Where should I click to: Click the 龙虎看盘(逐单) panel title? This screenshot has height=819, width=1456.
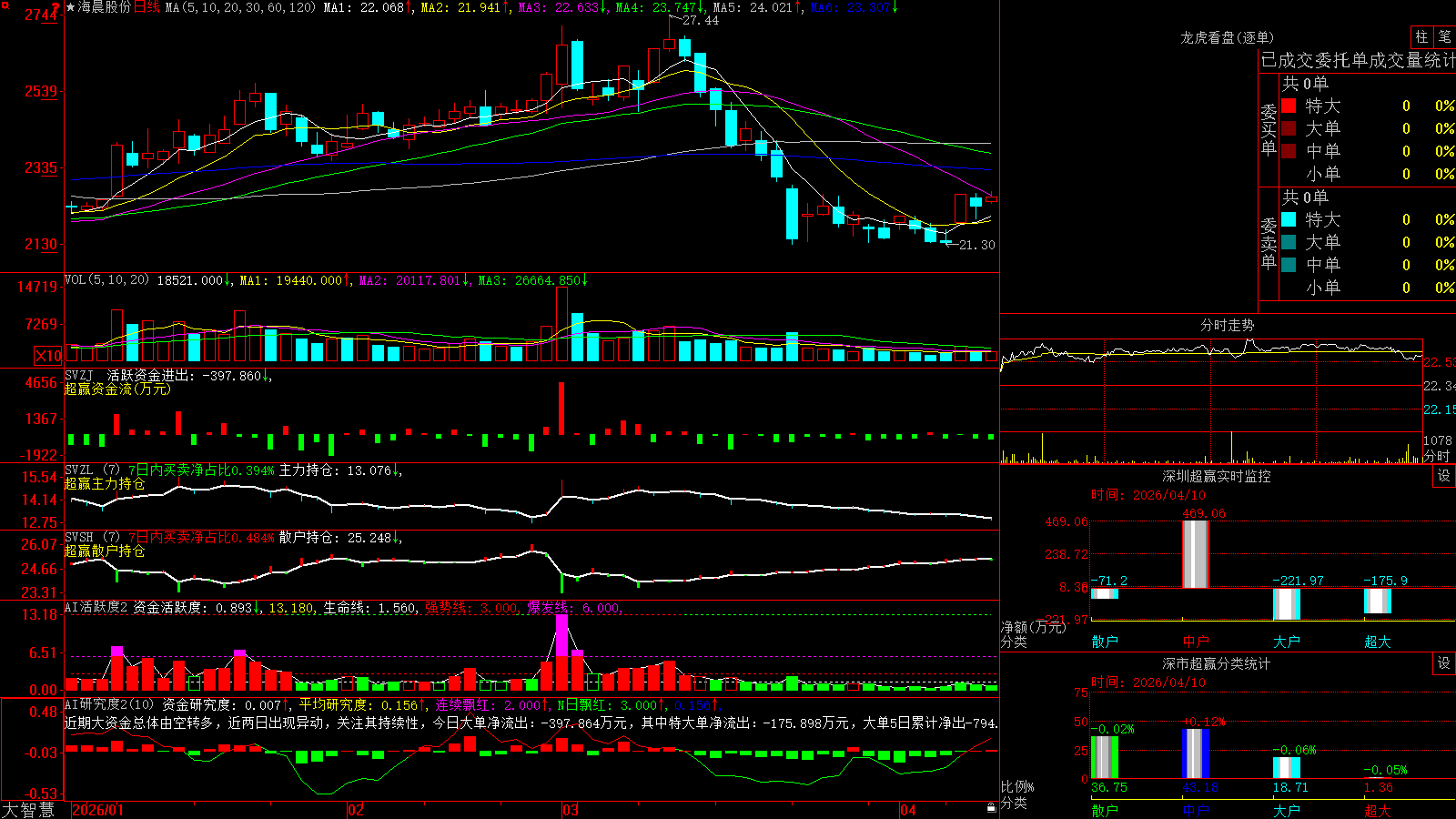click(1227, 37)
